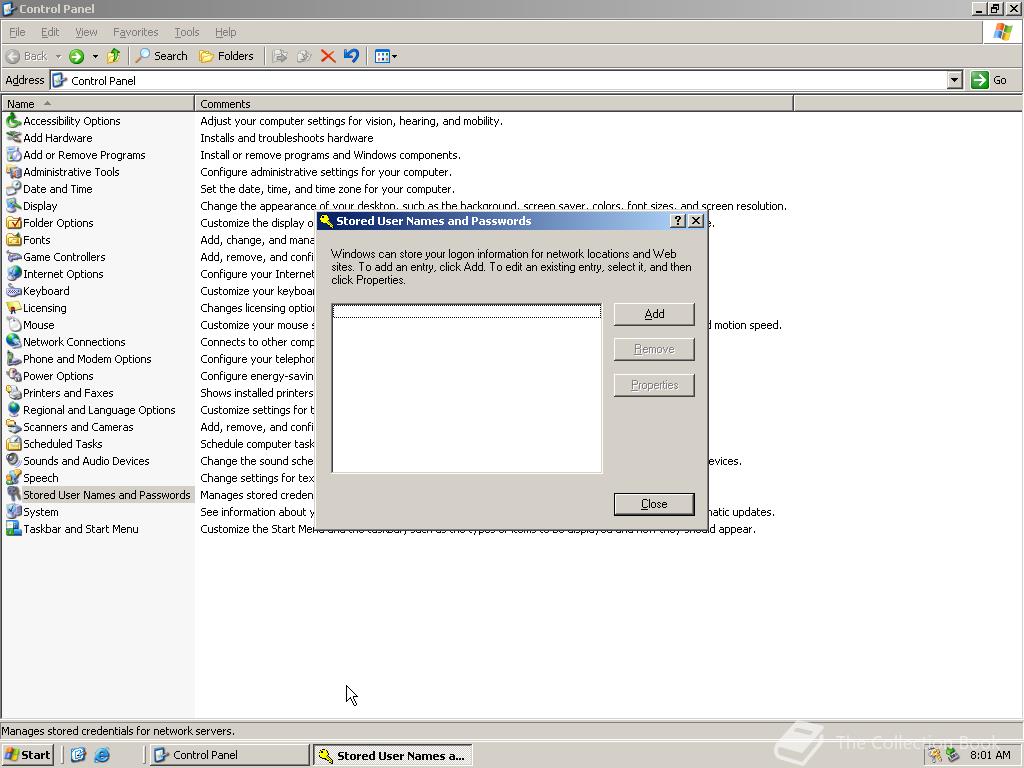Open the Date and Time icon
The width and height of the screenshot is (1024, 768).
(14, 189)
